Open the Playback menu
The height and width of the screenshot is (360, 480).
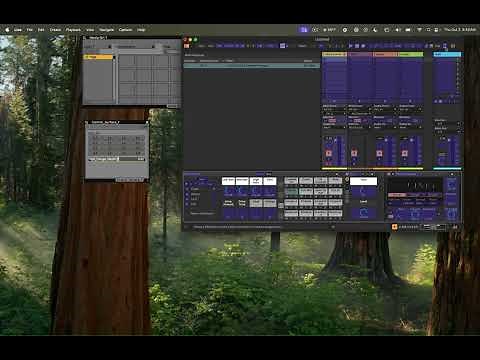[73, 30]
